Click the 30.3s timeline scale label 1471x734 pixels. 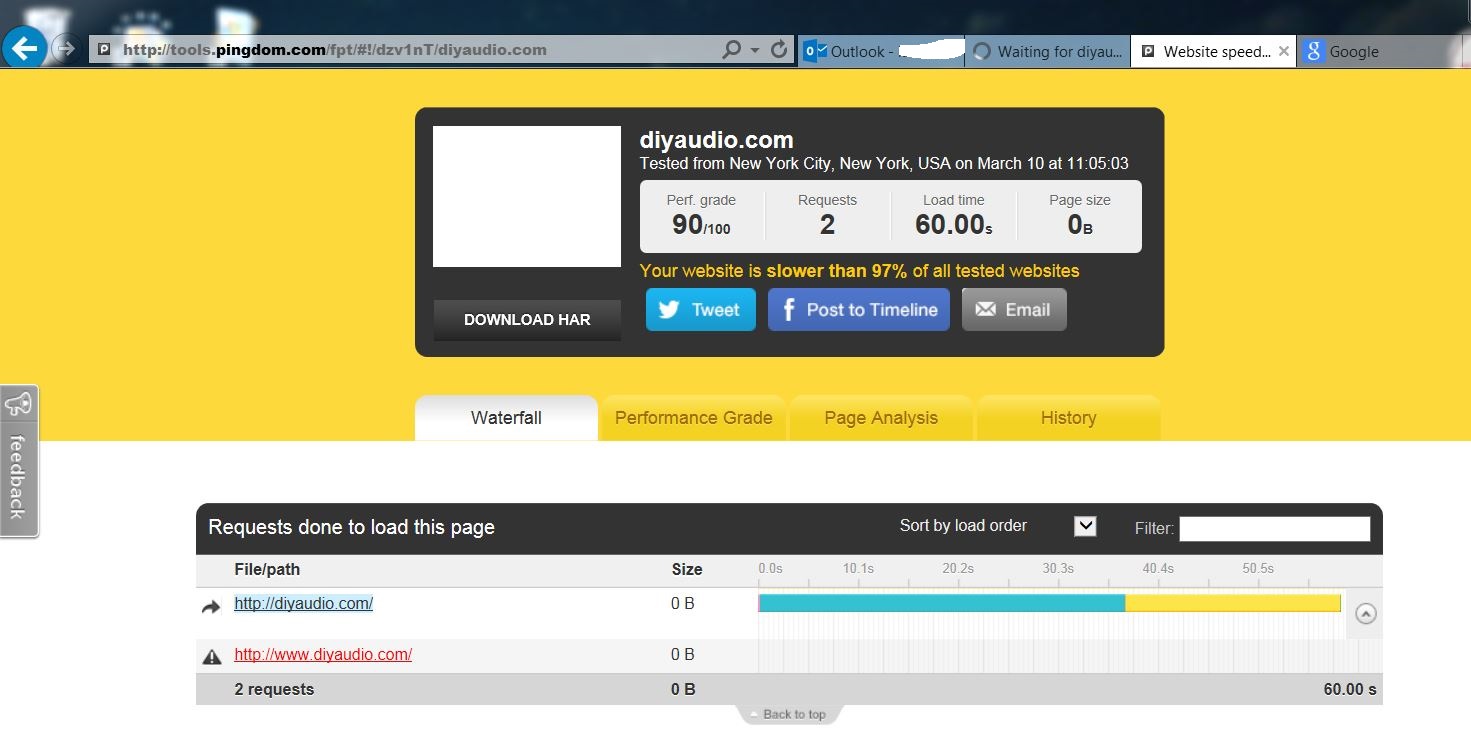[x=1058, y=568]
